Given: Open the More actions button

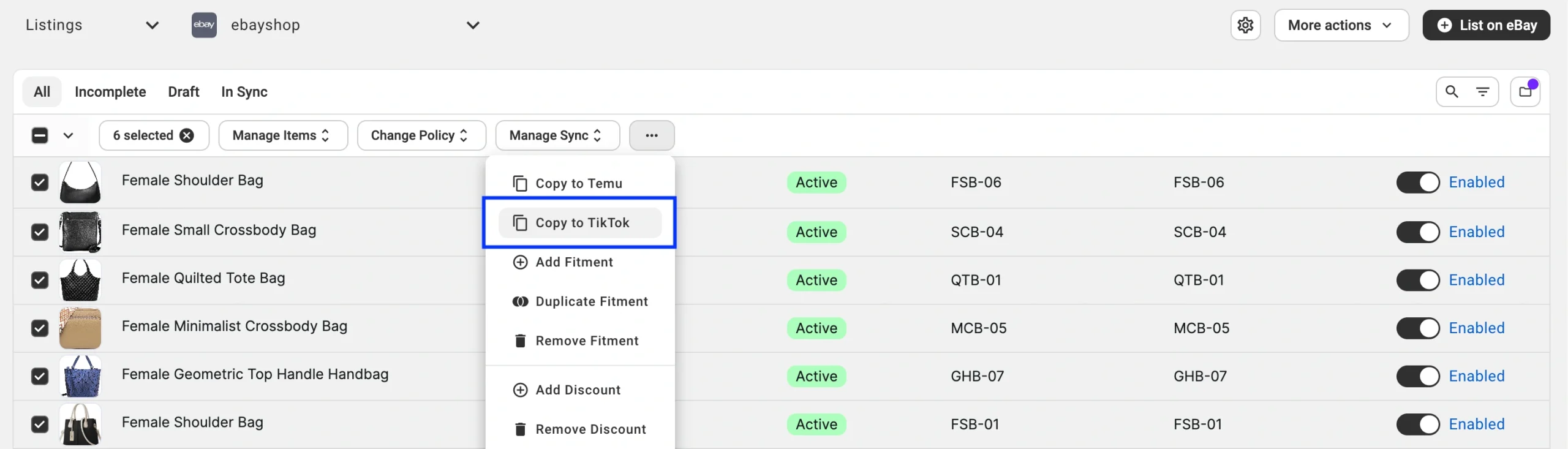Looking at the screenshot, I should coord(1341,25).
